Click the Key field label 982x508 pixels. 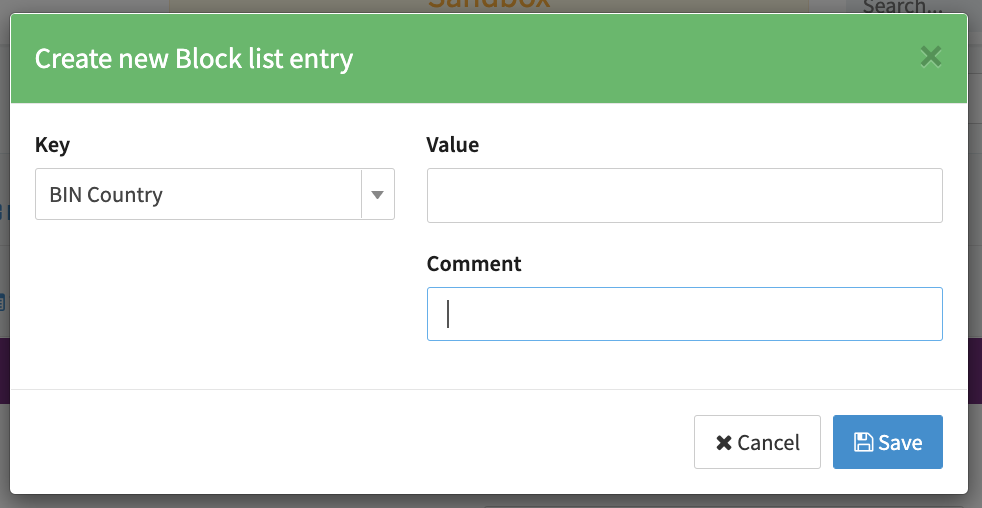click(x=52, y=145)
